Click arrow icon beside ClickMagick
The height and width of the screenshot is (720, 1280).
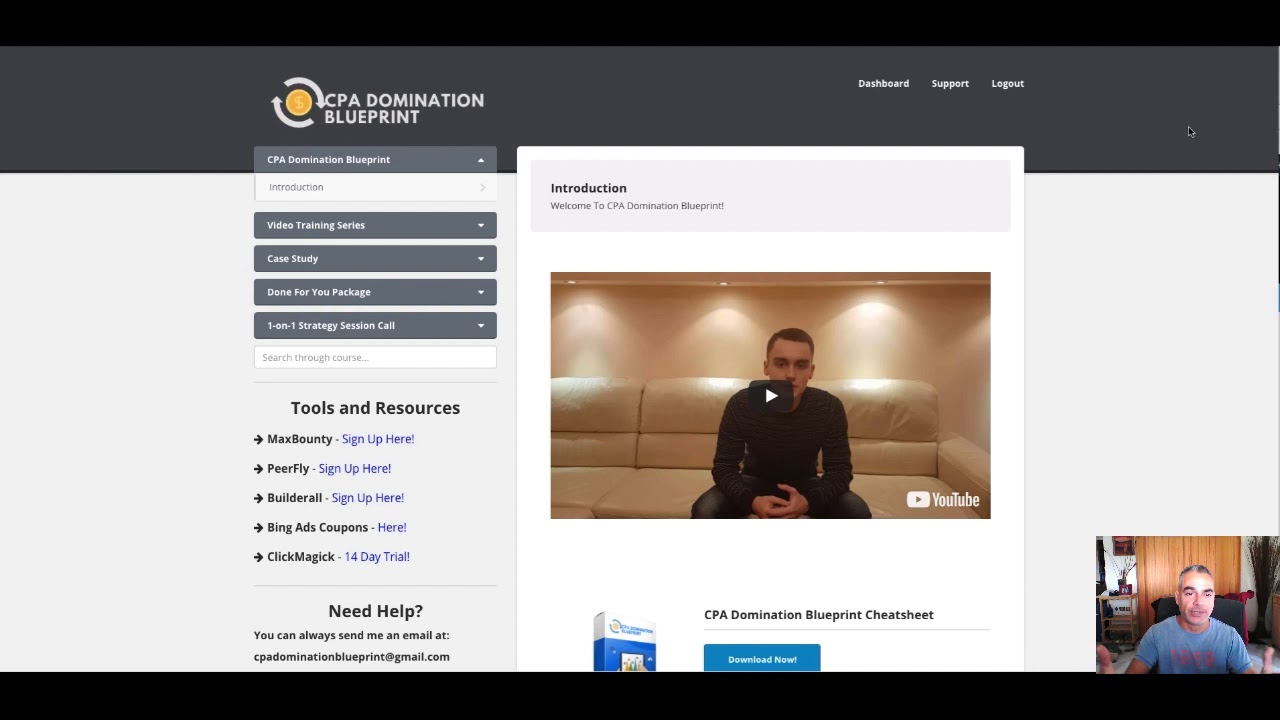point(259,557)
